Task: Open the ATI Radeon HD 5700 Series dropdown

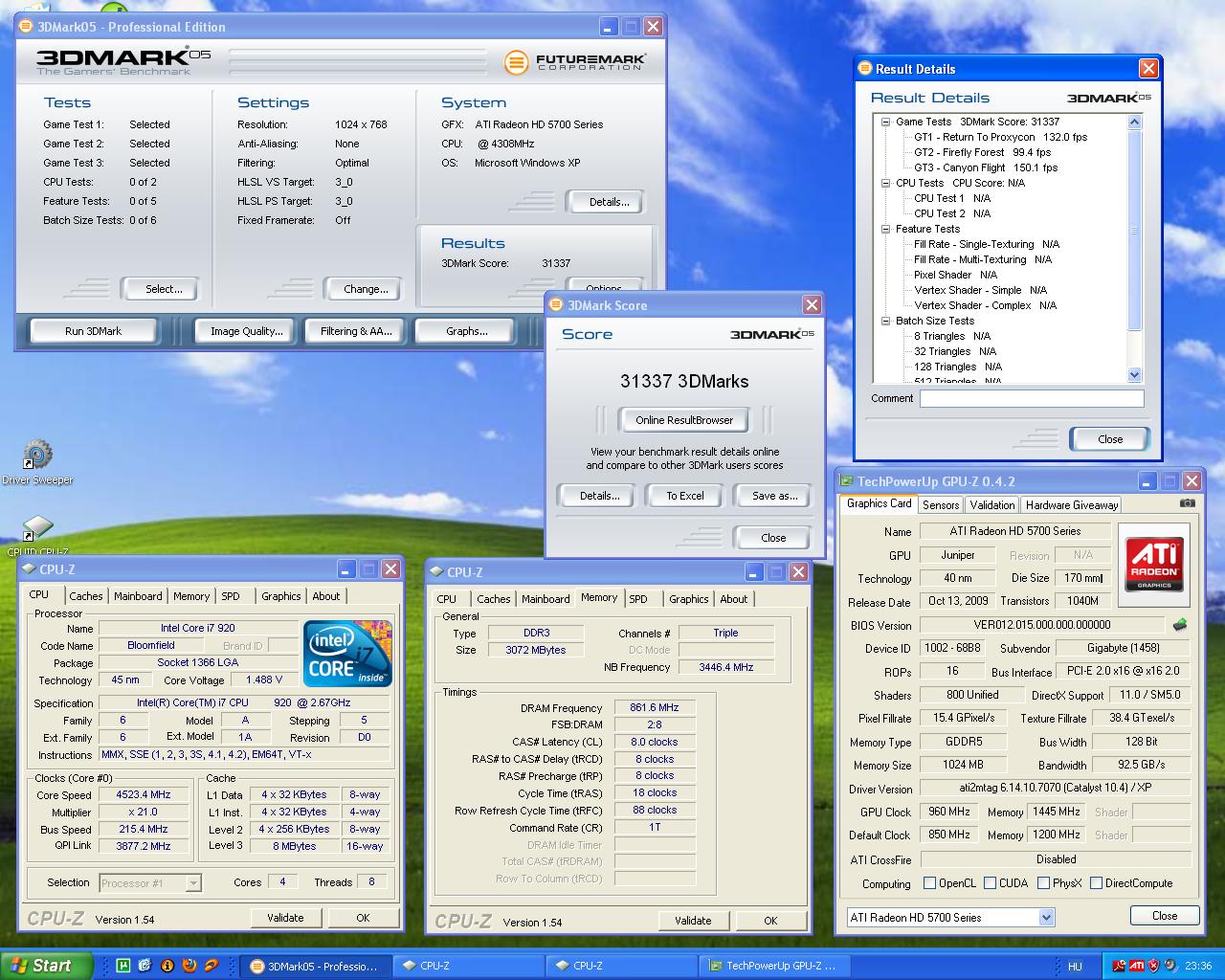Action: (1046, 918)
